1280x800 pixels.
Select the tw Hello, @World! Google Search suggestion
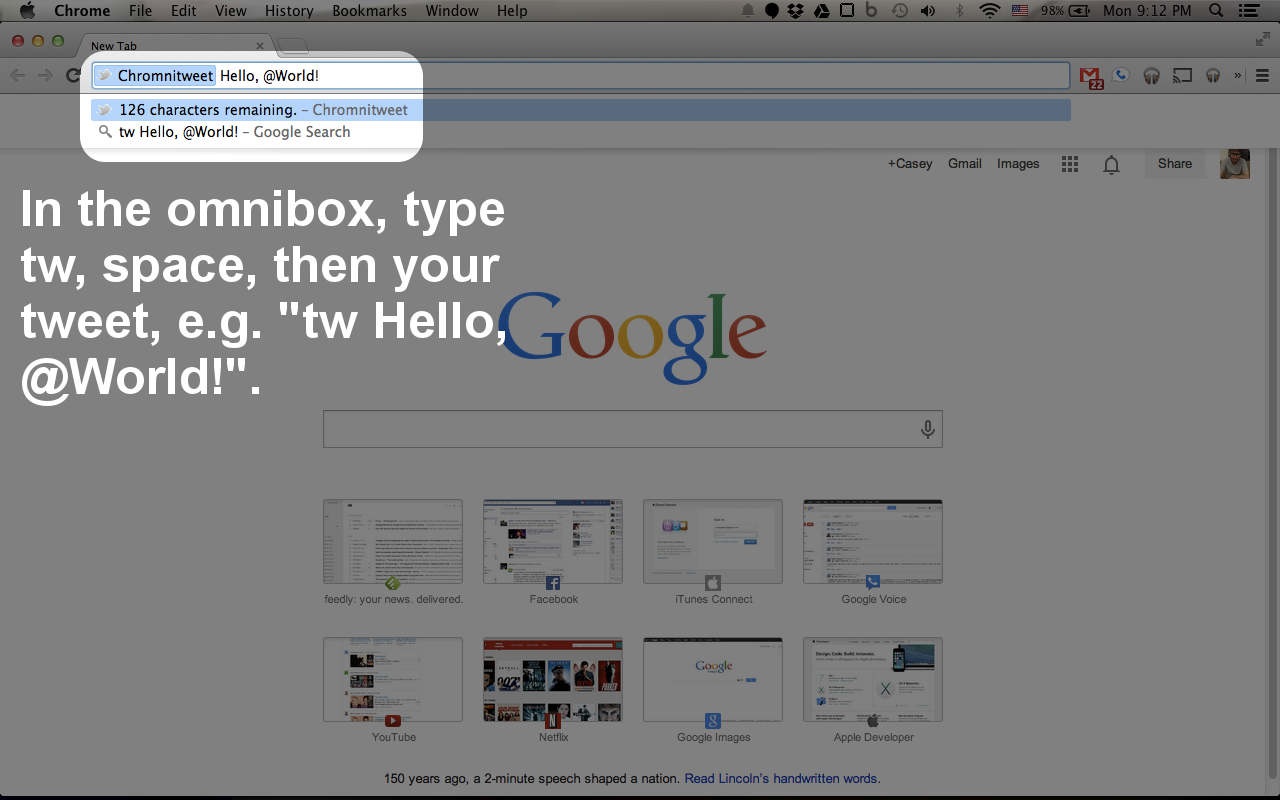click(581, 132)
